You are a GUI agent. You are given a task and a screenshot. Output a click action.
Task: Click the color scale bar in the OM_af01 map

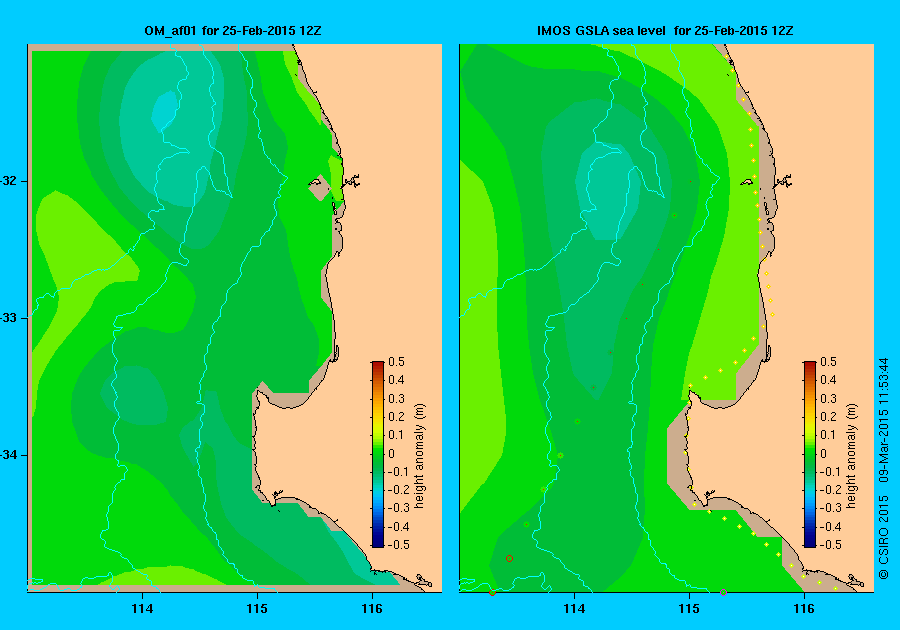click(378, 454)
